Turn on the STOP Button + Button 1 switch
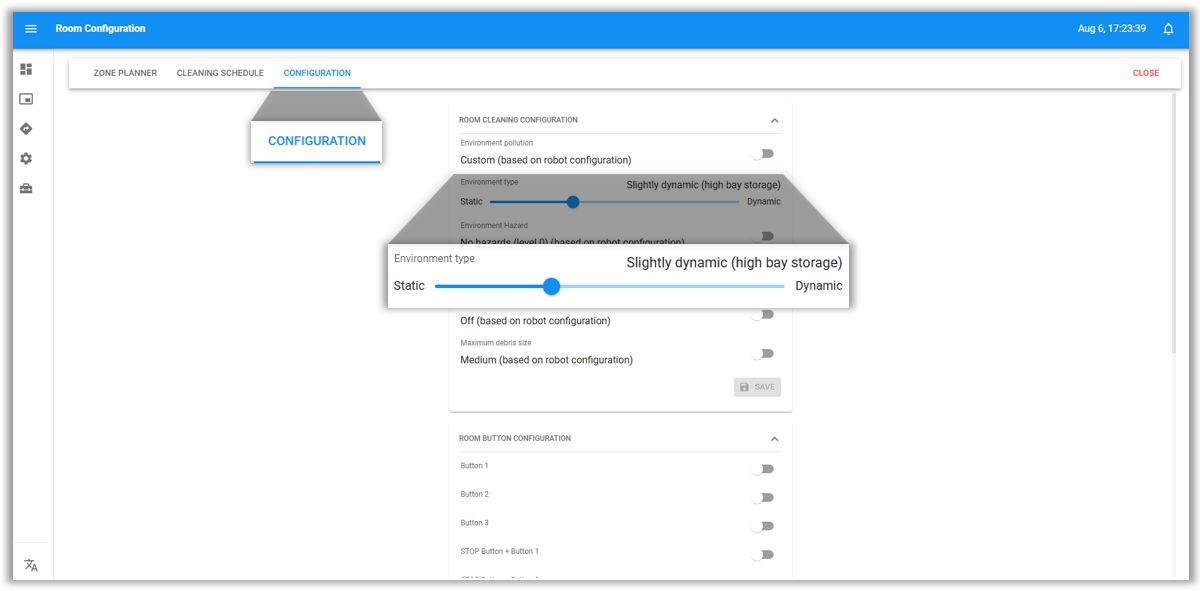Viewport: 1200px width, 591px height. [763, 555]
